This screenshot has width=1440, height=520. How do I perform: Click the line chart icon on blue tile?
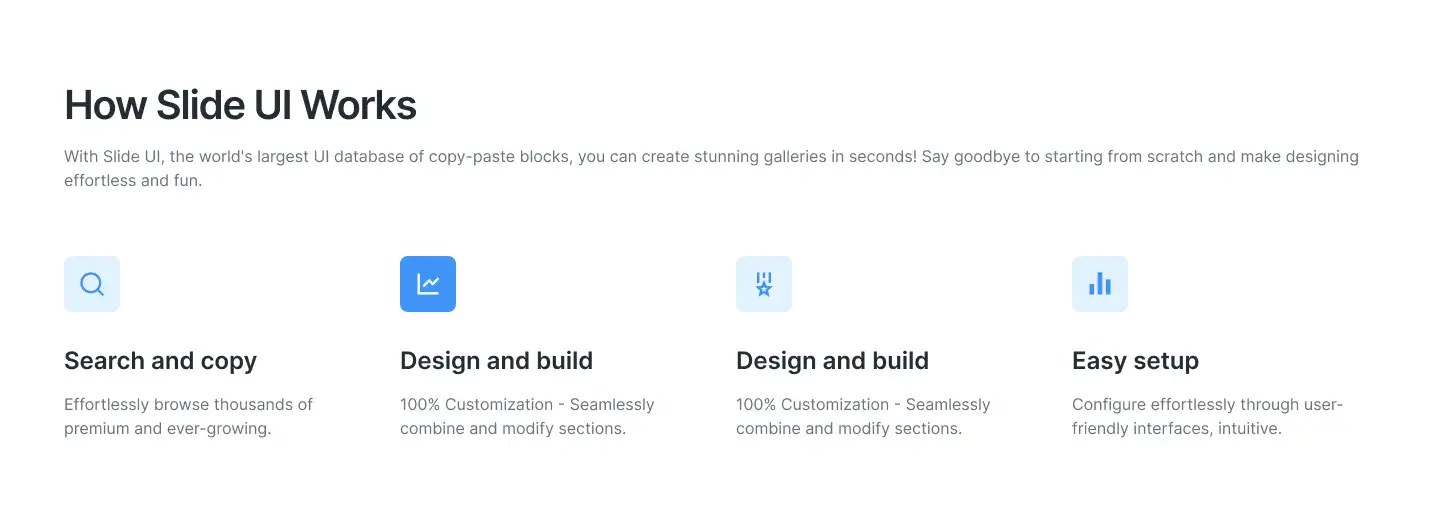point(428,284)
